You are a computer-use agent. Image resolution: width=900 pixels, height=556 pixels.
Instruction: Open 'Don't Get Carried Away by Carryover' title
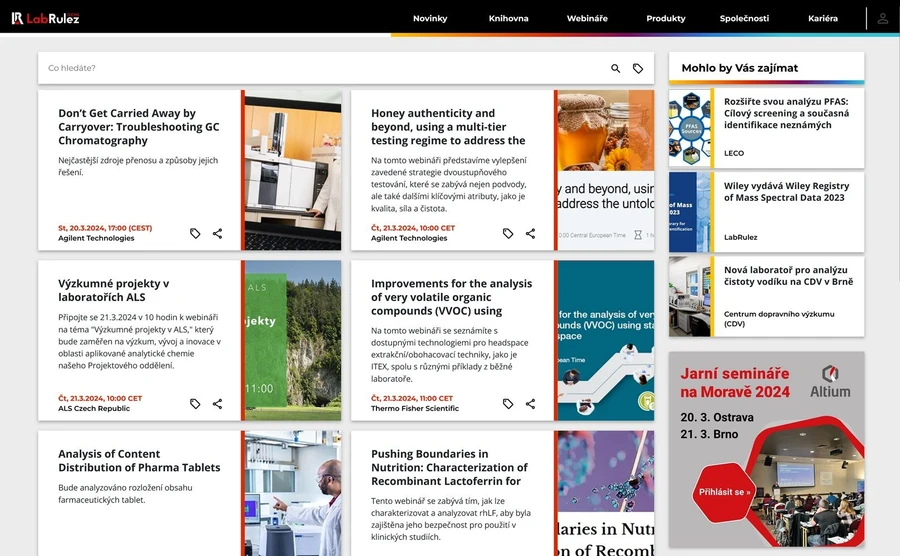[139, 127]
